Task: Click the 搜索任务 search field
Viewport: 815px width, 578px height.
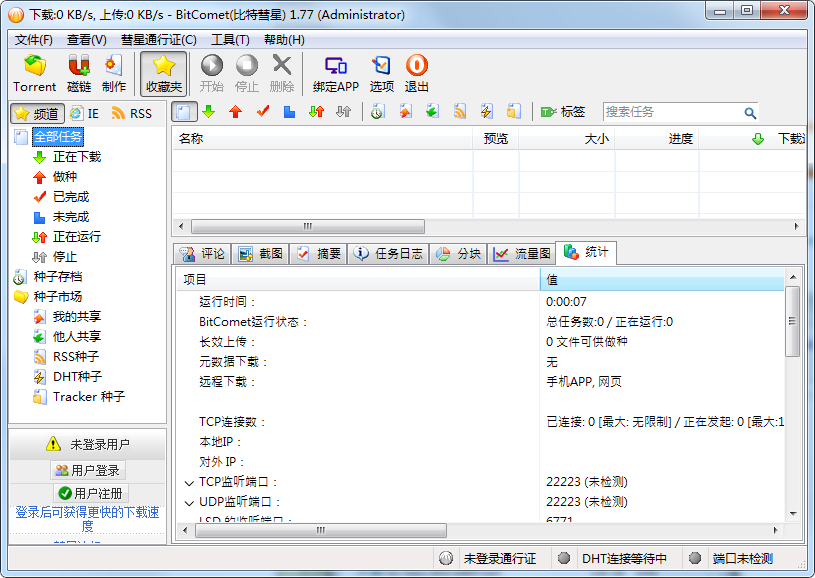Action: pyautogui.click(x=670, y=112)
